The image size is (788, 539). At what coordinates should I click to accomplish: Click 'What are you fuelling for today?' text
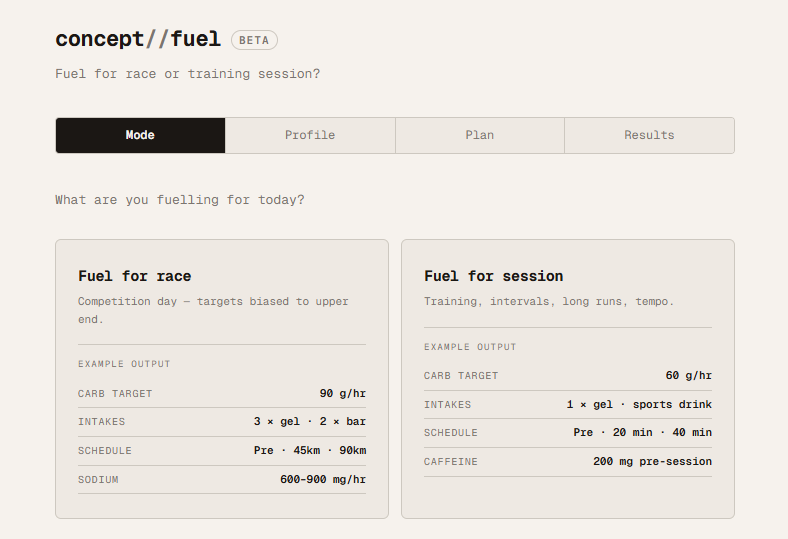pos(180,200)
